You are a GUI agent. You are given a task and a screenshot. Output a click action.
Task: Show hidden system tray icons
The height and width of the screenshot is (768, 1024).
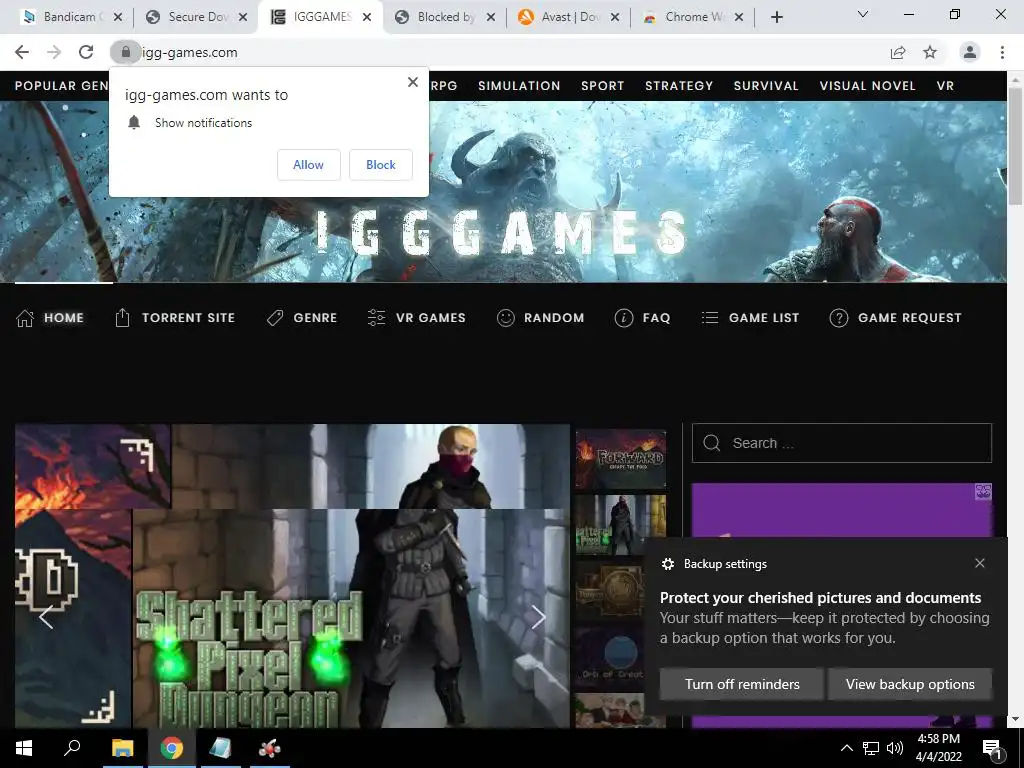point(846,748)
